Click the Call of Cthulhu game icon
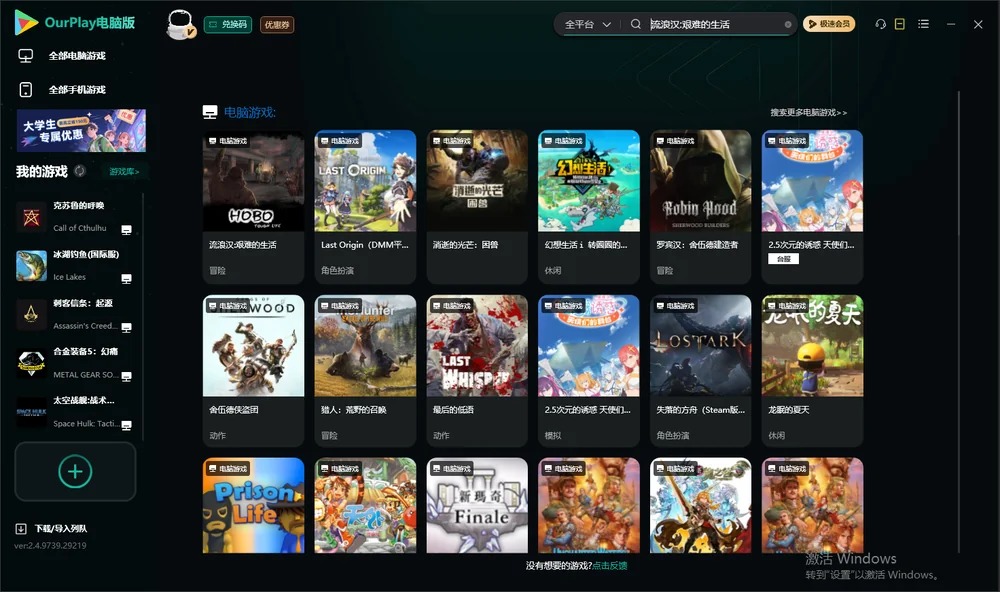Viewport: 1000px width, 592px height. pos(31,217)
